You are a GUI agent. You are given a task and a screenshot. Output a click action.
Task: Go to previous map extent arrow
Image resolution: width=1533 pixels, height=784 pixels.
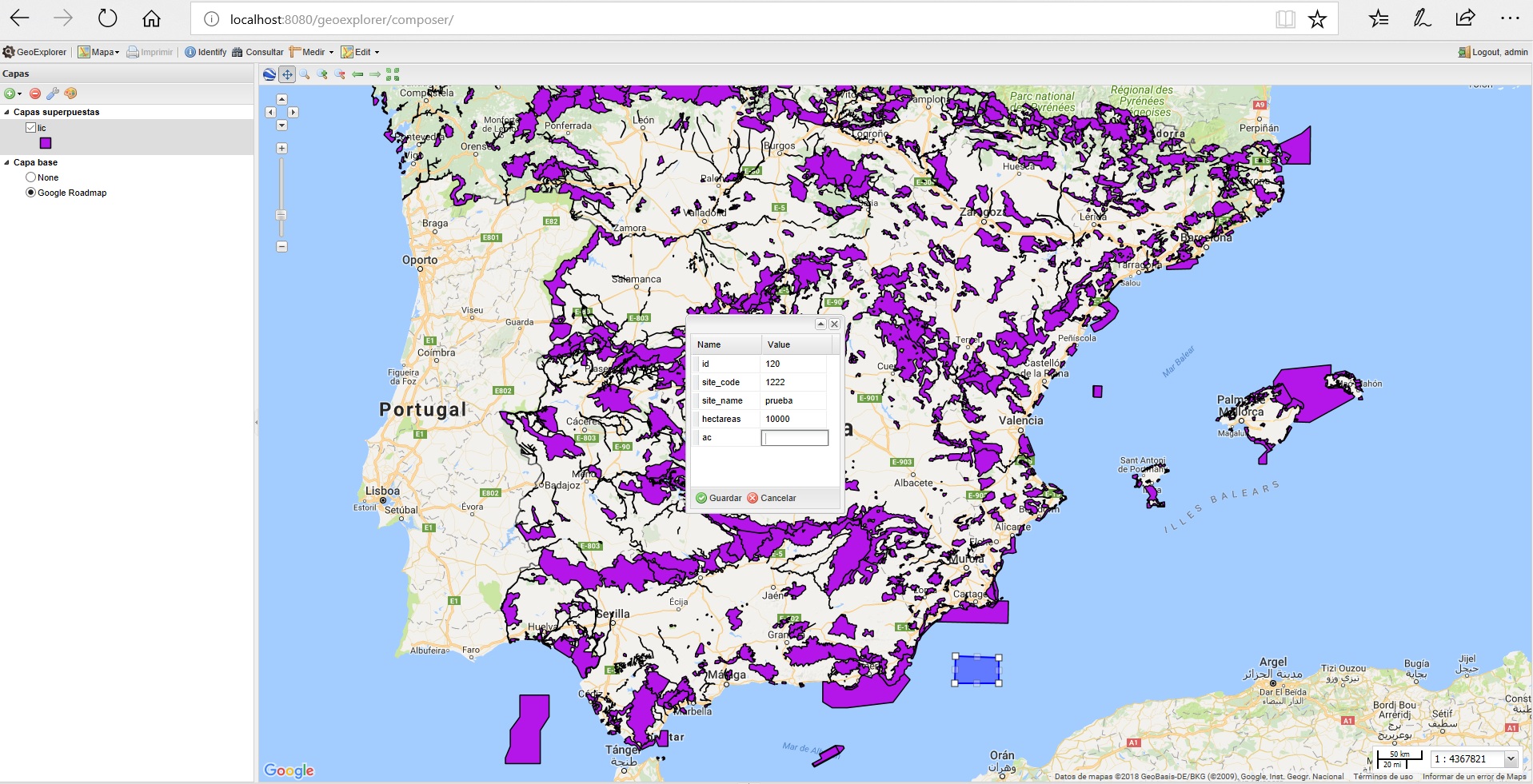point(357,74)
